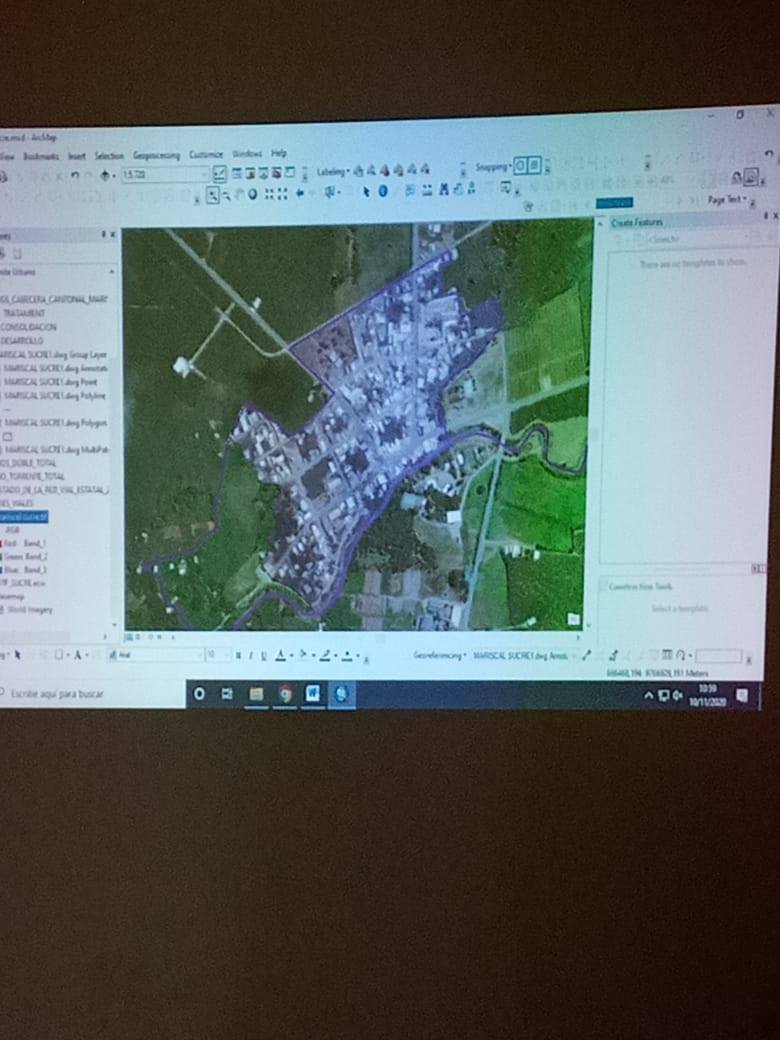
Task: Select the black arrow Select Elements tool
Action: [x=366, y=191]
